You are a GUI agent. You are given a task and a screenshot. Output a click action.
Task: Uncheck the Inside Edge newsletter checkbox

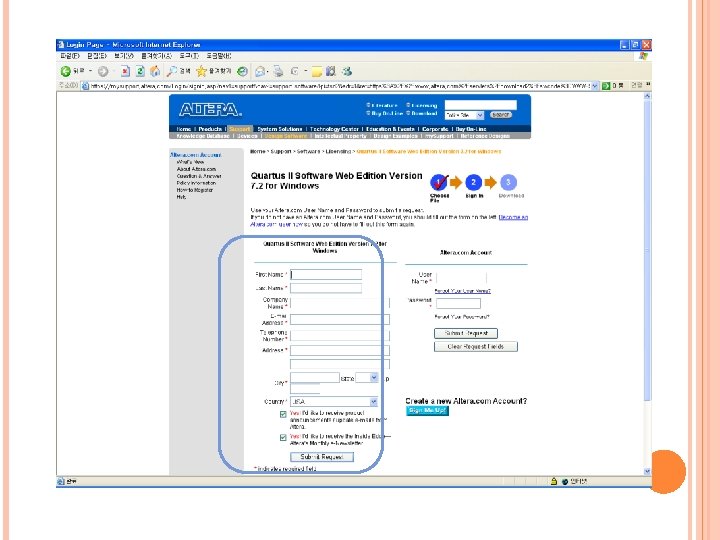283,438
